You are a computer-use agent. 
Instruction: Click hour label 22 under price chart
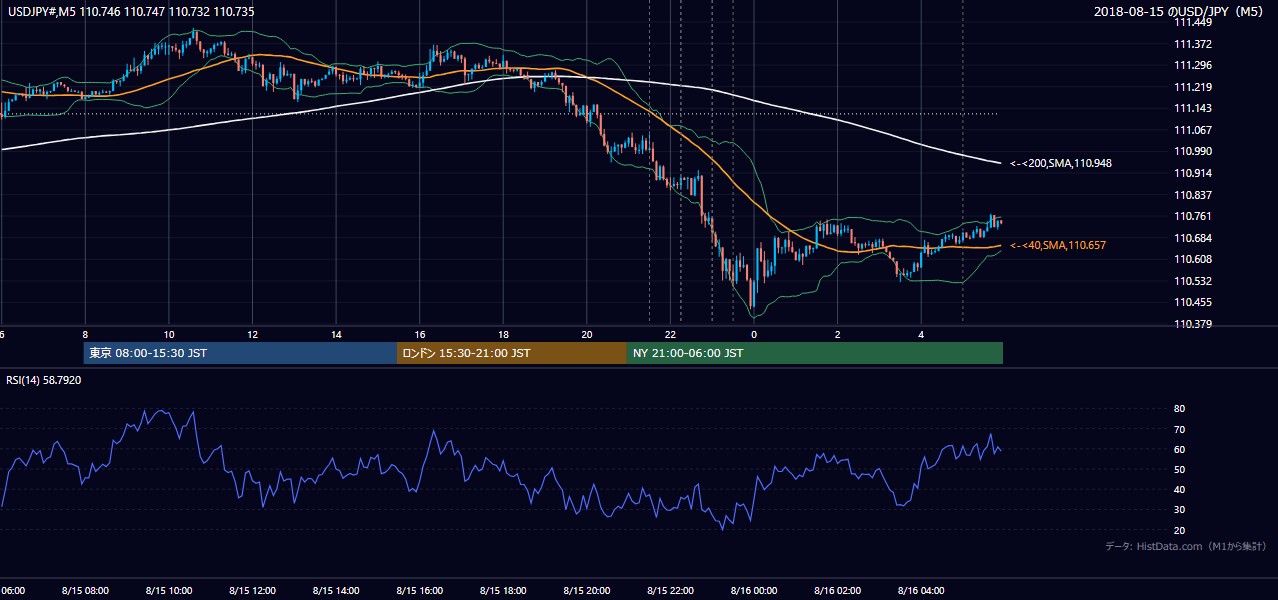click(671, 334)
